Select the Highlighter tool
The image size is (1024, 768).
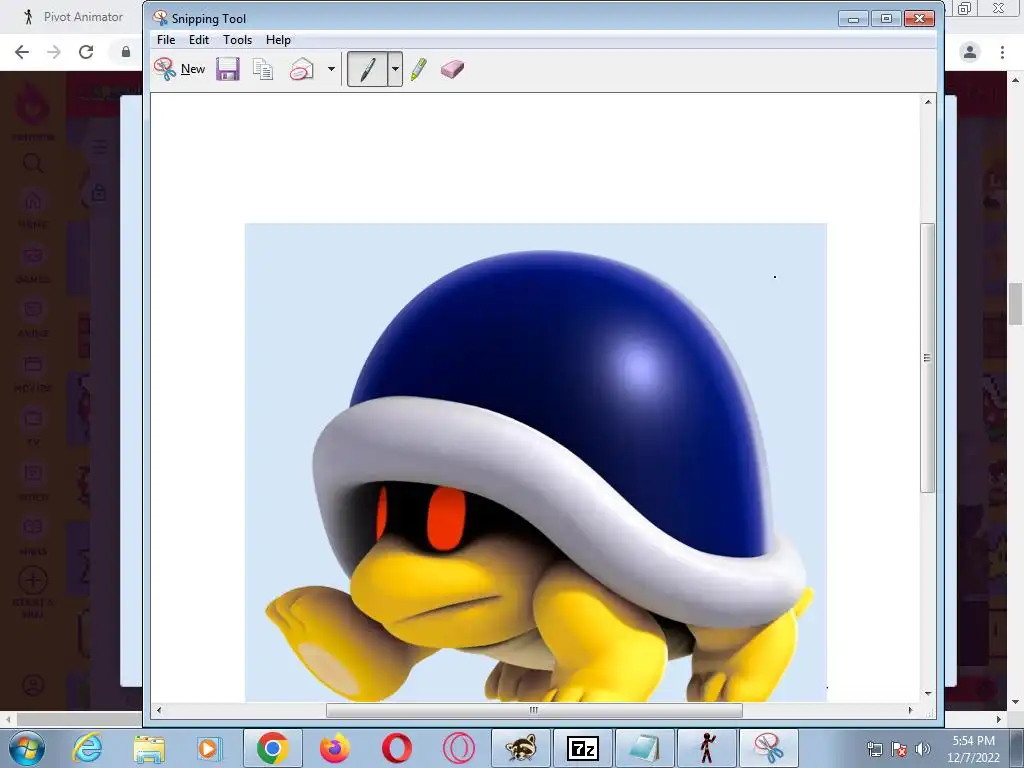419,69
